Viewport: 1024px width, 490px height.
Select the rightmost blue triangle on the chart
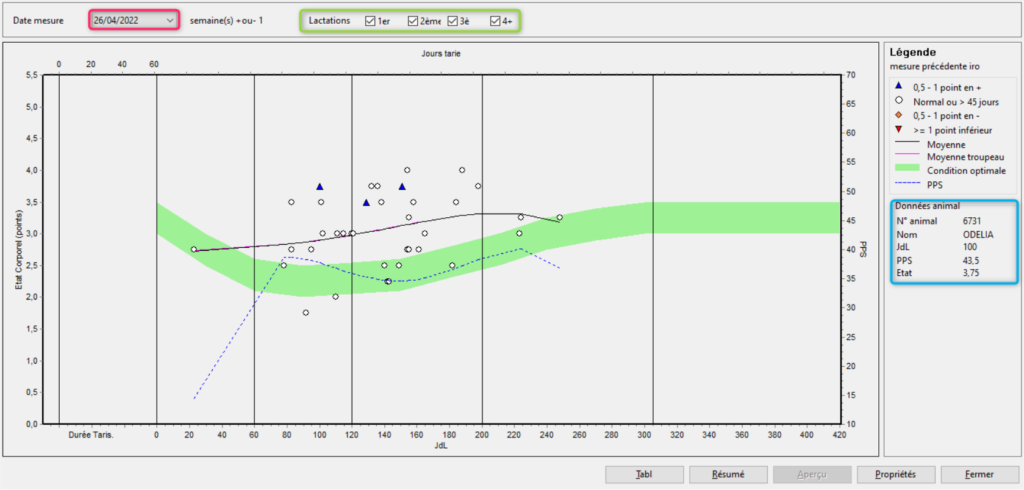[402, 186]
